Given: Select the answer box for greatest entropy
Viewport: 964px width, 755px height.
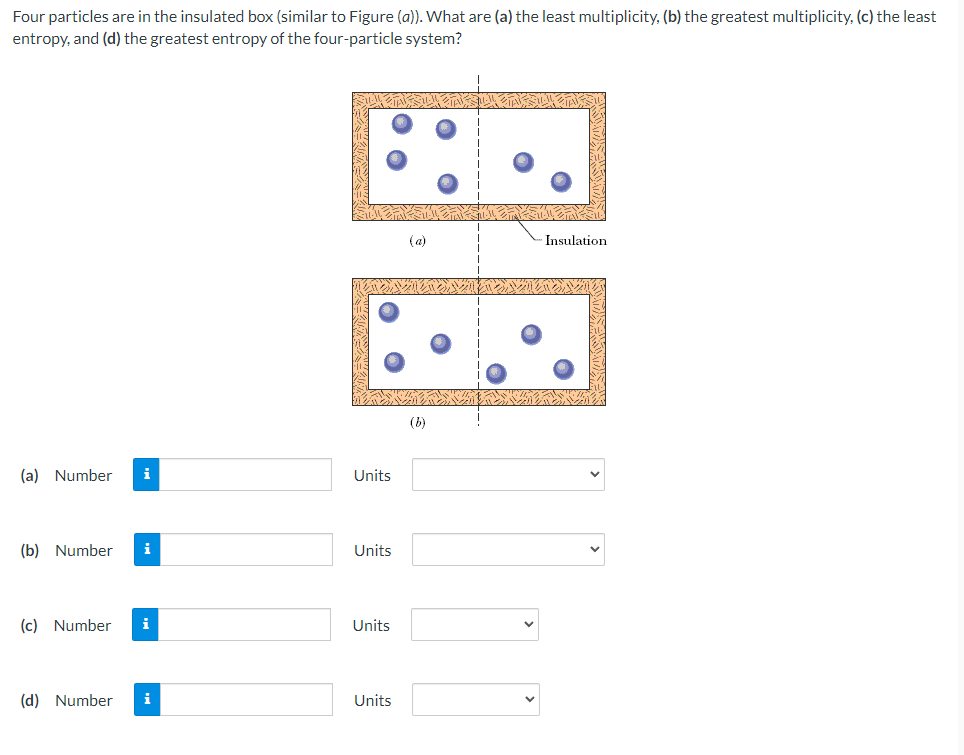Looking at the screenshot, I should (x=243, y=700).
